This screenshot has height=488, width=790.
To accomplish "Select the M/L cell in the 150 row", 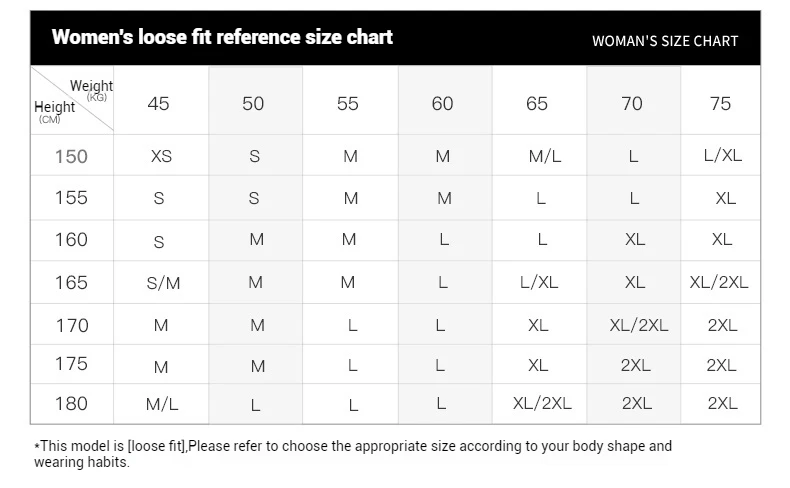I will [x=544, y=156].
